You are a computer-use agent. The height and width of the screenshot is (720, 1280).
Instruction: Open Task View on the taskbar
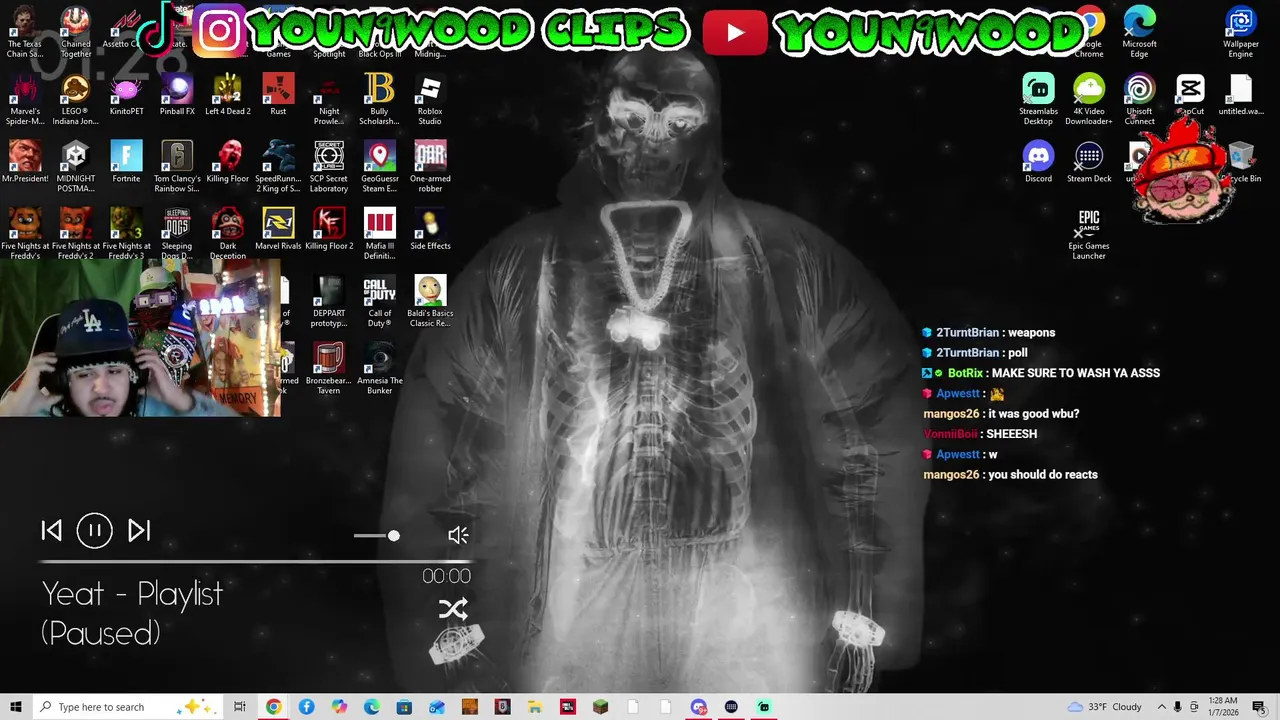(239, 707)
